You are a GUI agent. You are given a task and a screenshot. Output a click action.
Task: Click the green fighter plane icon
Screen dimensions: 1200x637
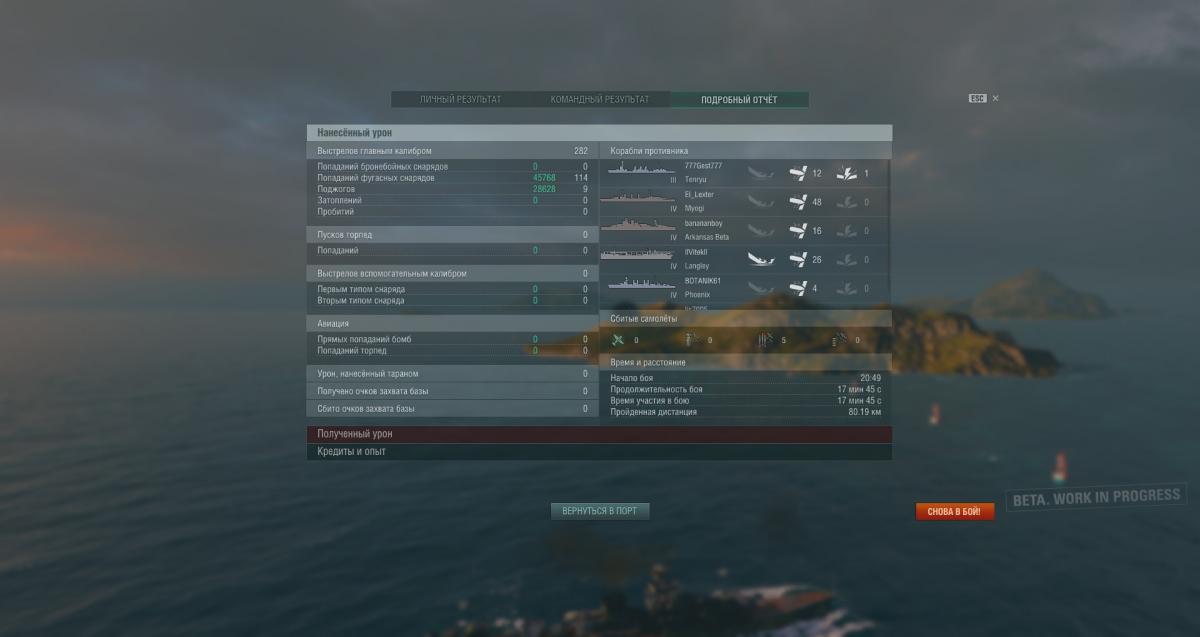click(618, 340)
